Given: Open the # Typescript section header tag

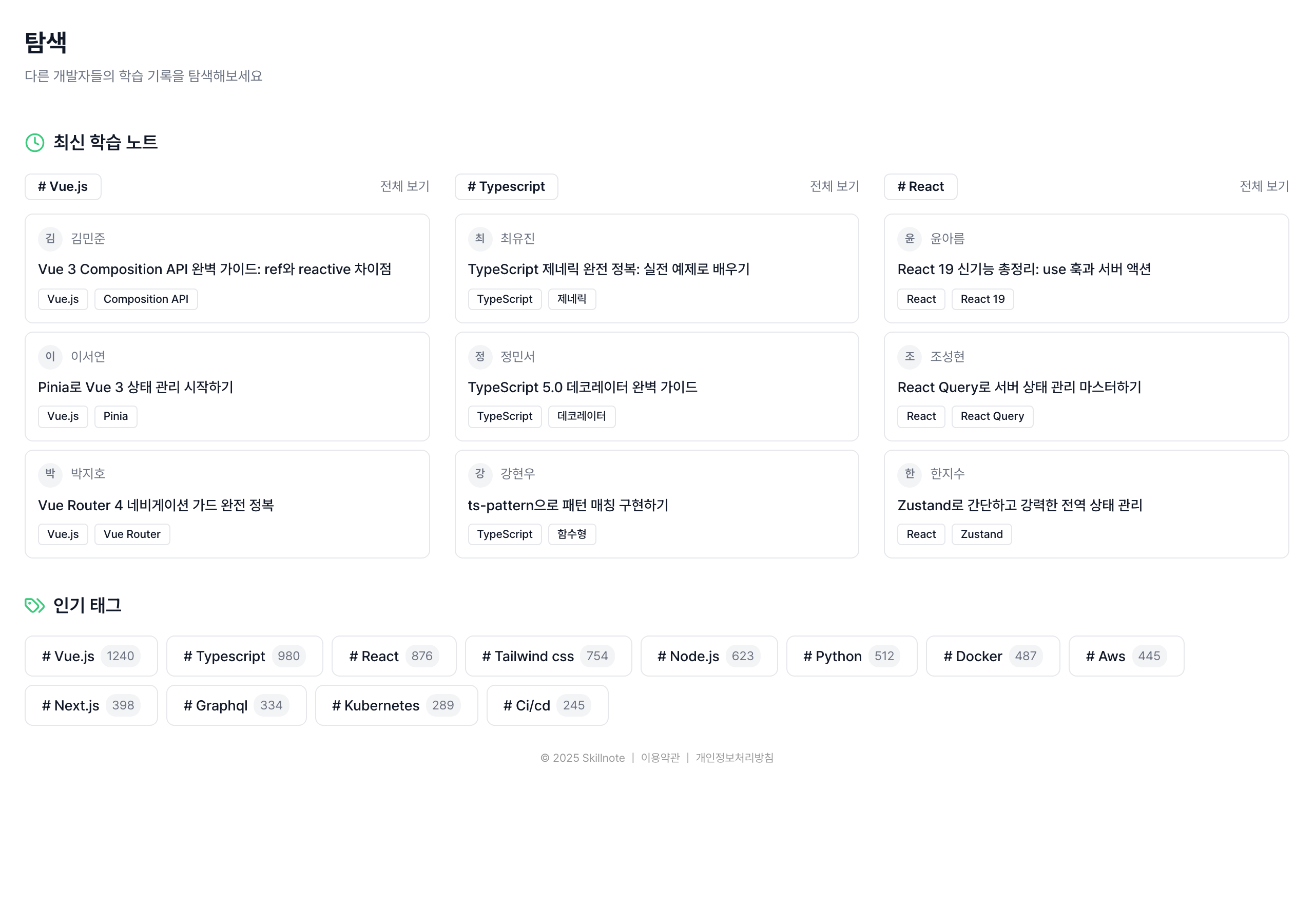Looking at the screenshot, I should [506, 187].
